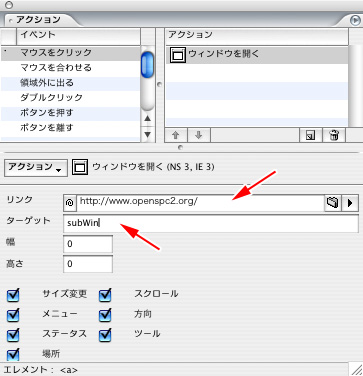Browse for a link file with the folder icon
The width and height of the screenshot is (363, 376).
point(332,203)
